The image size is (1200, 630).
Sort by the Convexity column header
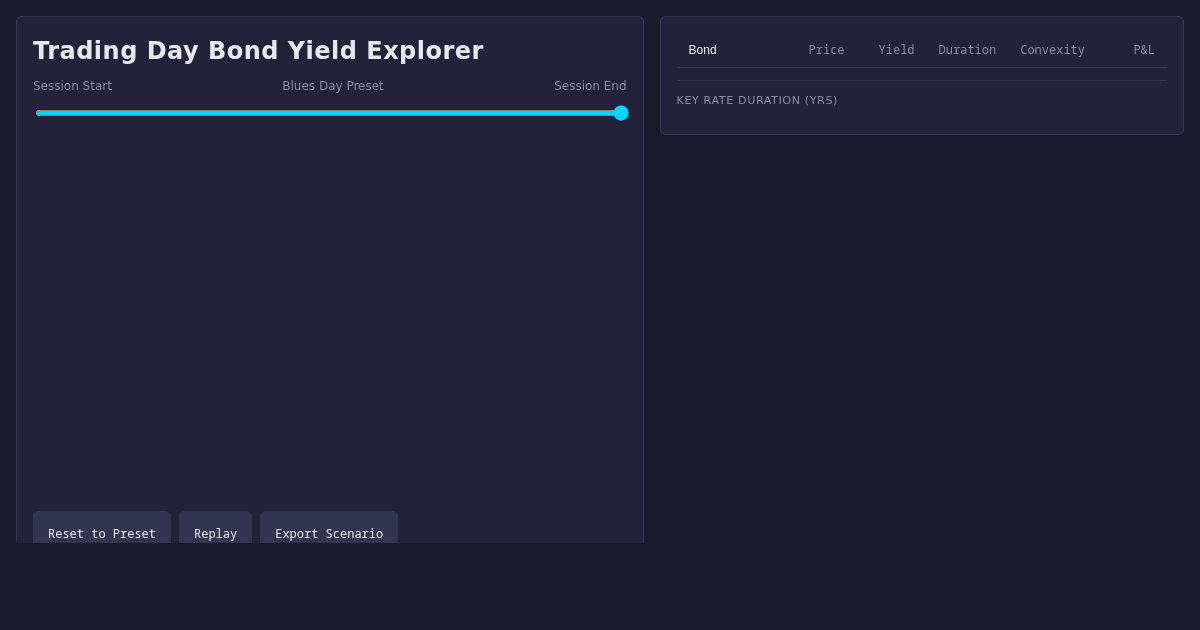click(1052, 50)
